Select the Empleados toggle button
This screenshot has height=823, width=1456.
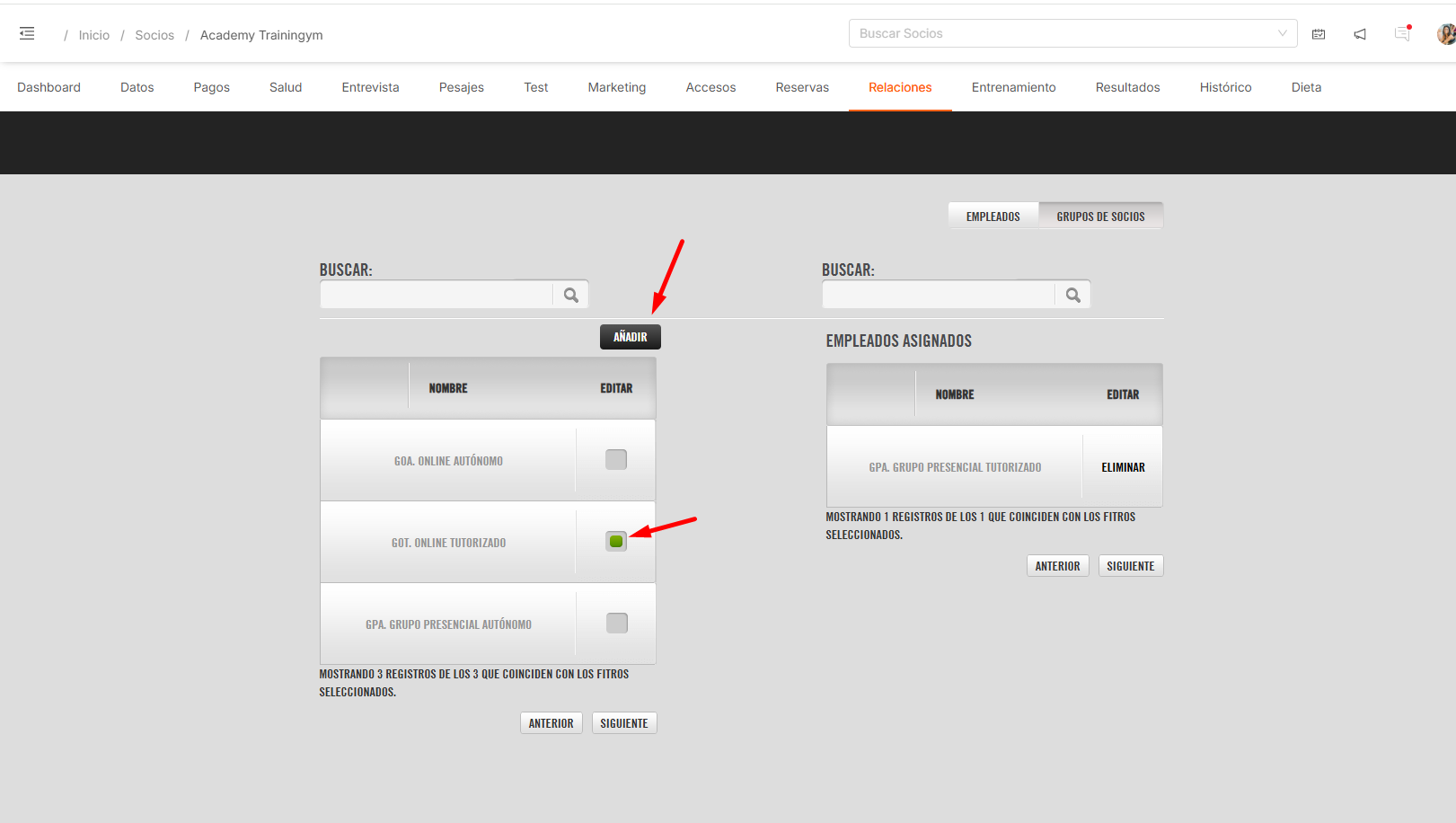pyautogui.click(x=993, y=217)
